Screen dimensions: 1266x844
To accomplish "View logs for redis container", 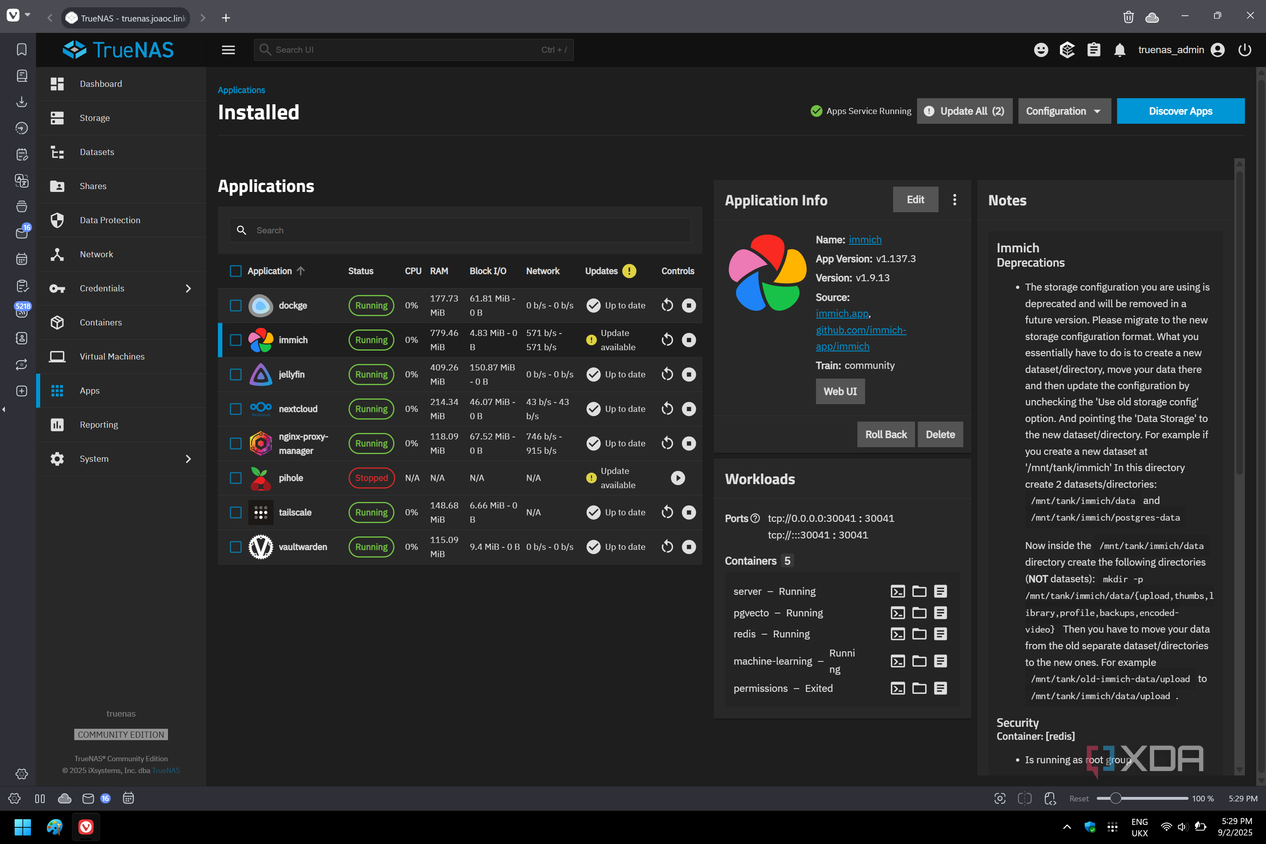I will [x=940, y=634].
